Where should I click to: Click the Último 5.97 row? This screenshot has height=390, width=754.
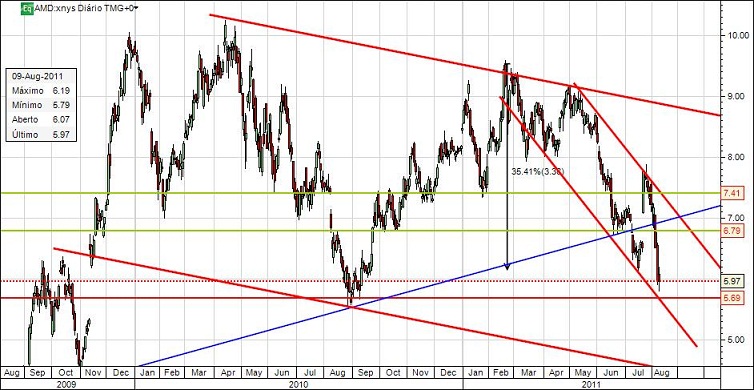(x=41, y=135)
